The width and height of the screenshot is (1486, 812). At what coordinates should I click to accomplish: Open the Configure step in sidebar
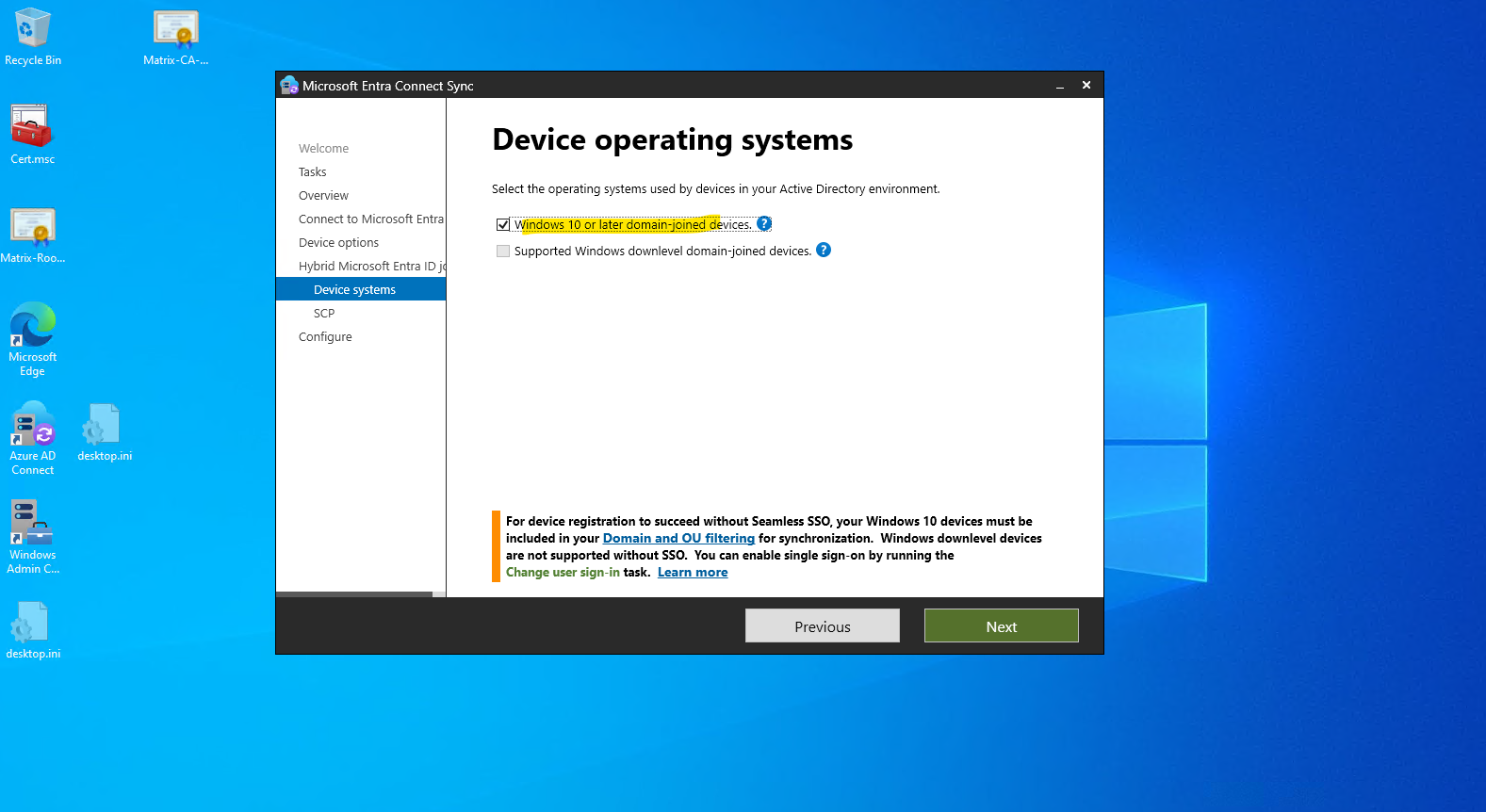point(325,336)
